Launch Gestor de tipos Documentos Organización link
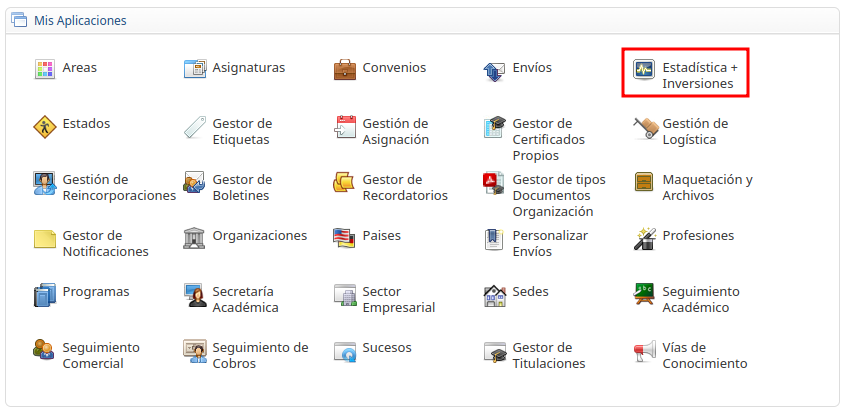Image resolution: width=850 pixels, height=413 pixels. click(x=559, y=196)
